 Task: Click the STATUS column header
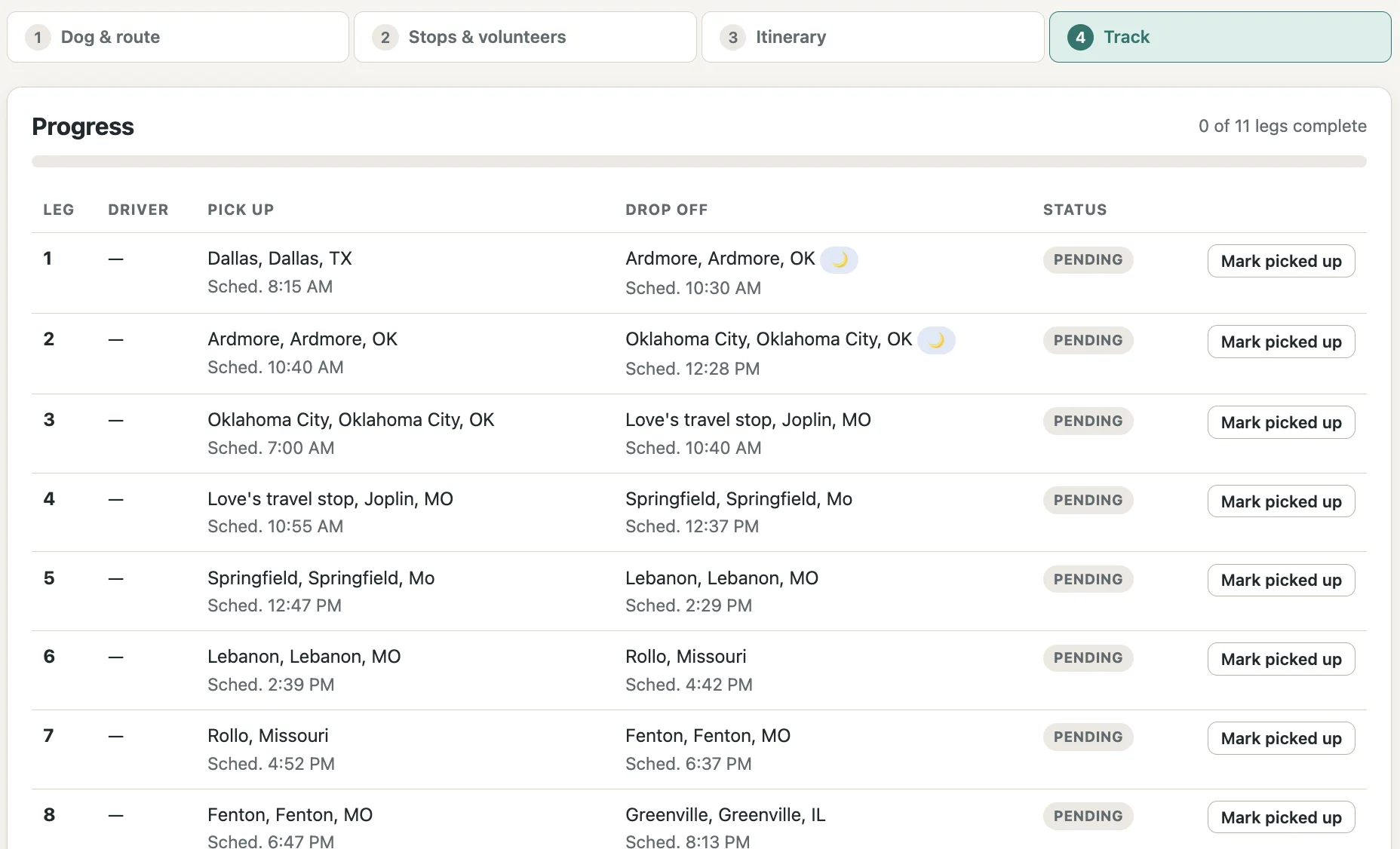(1075, 210)
